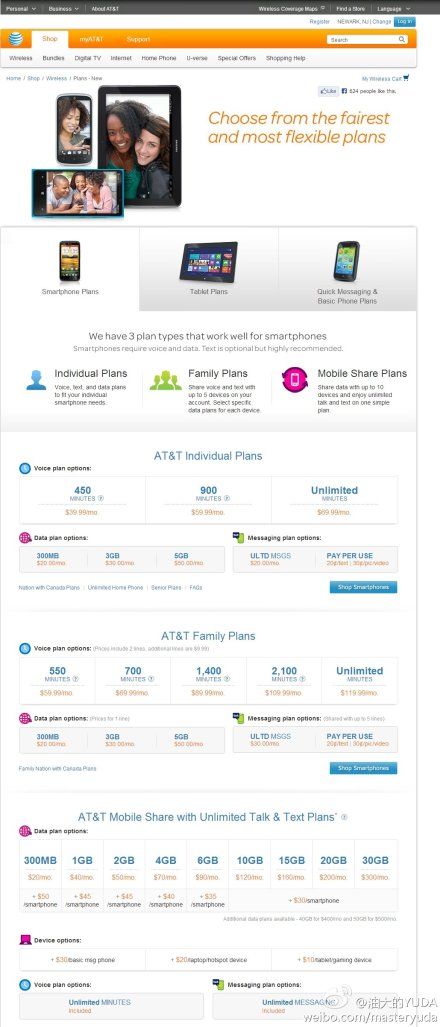
Task: Click the Individual Plans person icon
Action: click(37, 380)
